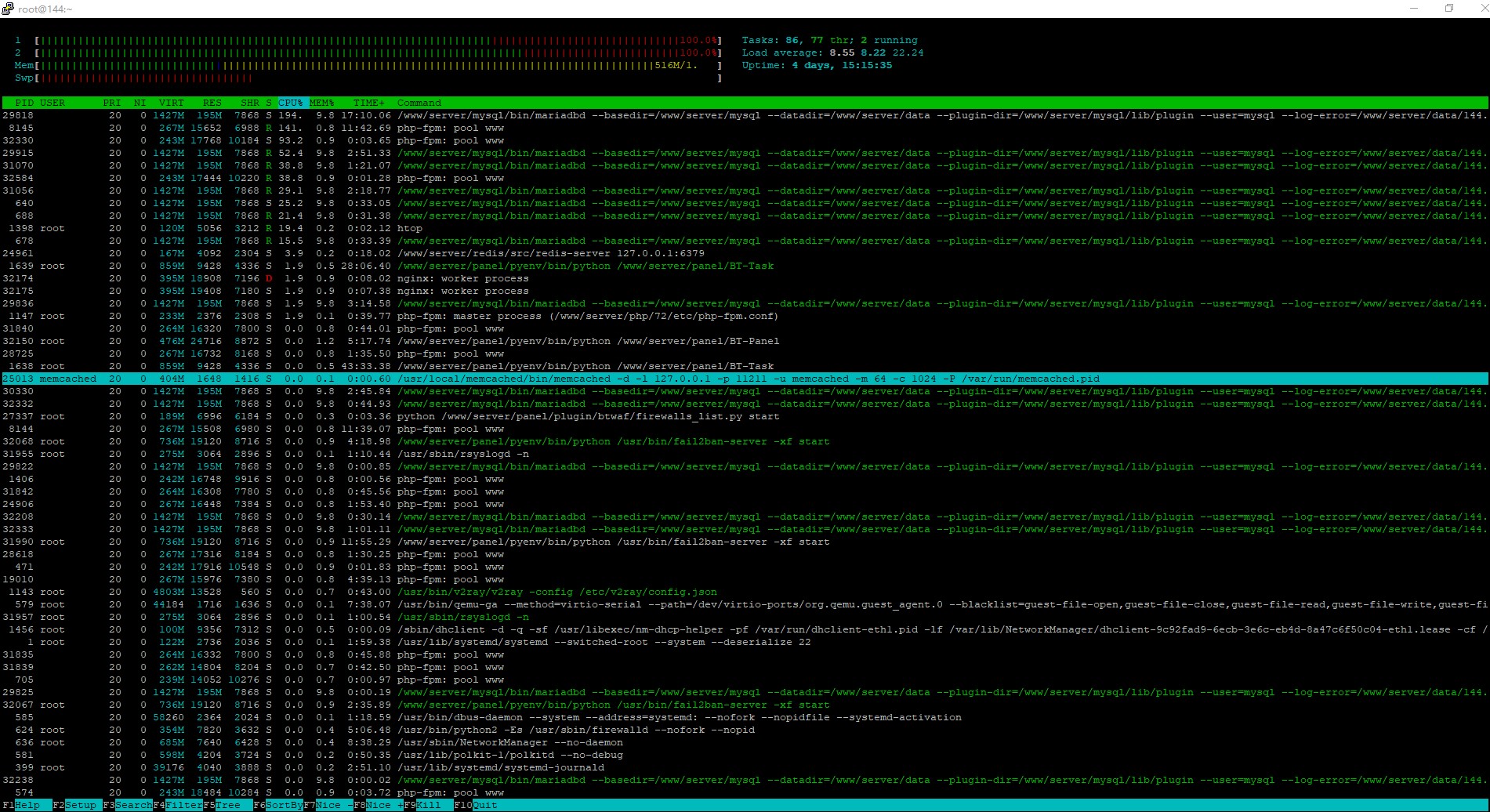
Task: Select nginx worker process row PID 32175
Action: click(745, 291)
